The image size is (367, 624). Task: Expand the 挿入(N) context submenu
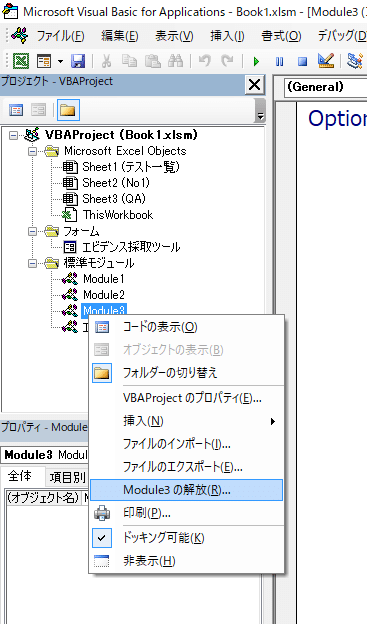click(x=186, y=421)
